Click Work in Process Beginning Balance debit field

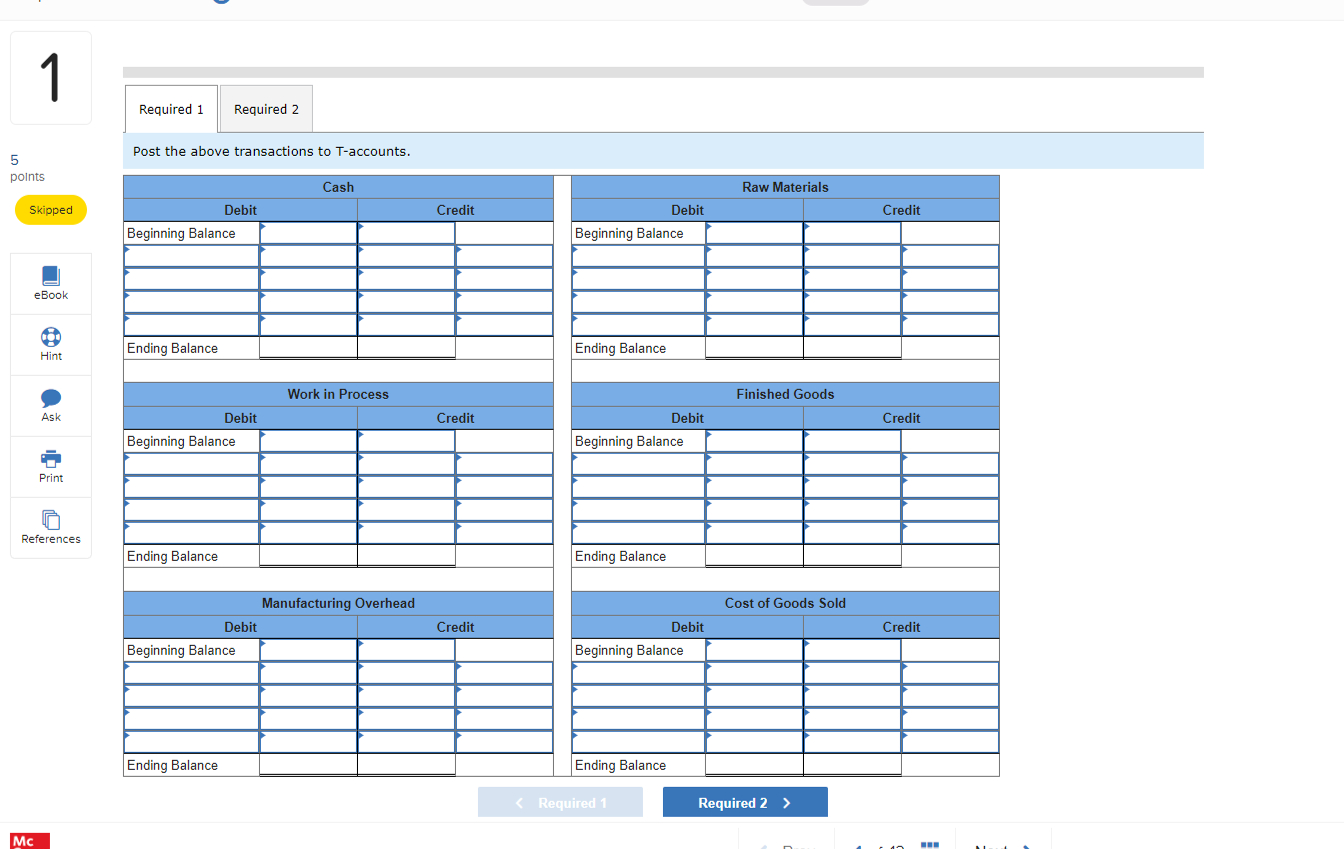click(308, 441)
